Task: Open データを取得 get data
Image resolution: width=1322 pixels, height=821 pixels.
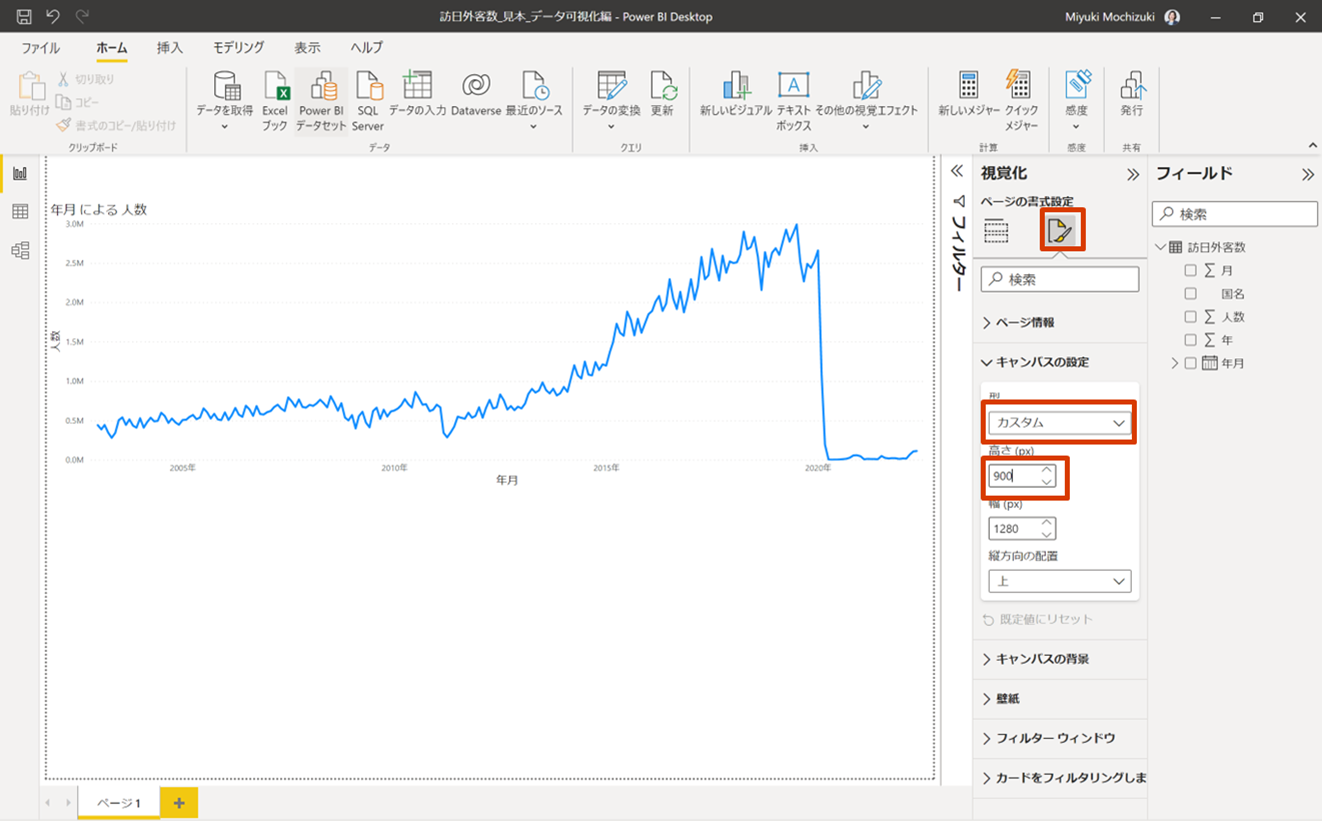Action: (x=224, y=101)
